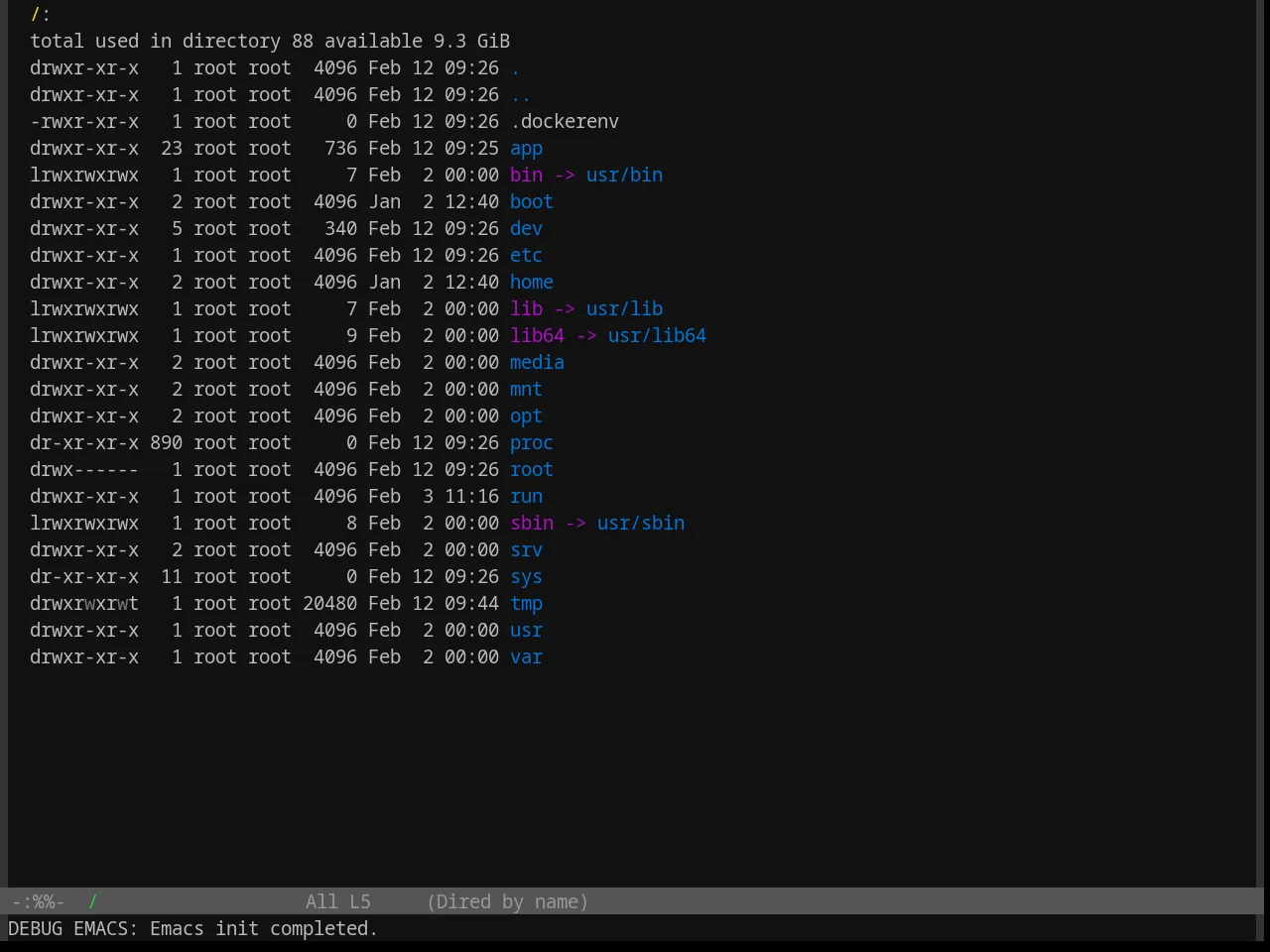Click the usr/sbin symlink target
1270x952 pixels.
point(641,524)
